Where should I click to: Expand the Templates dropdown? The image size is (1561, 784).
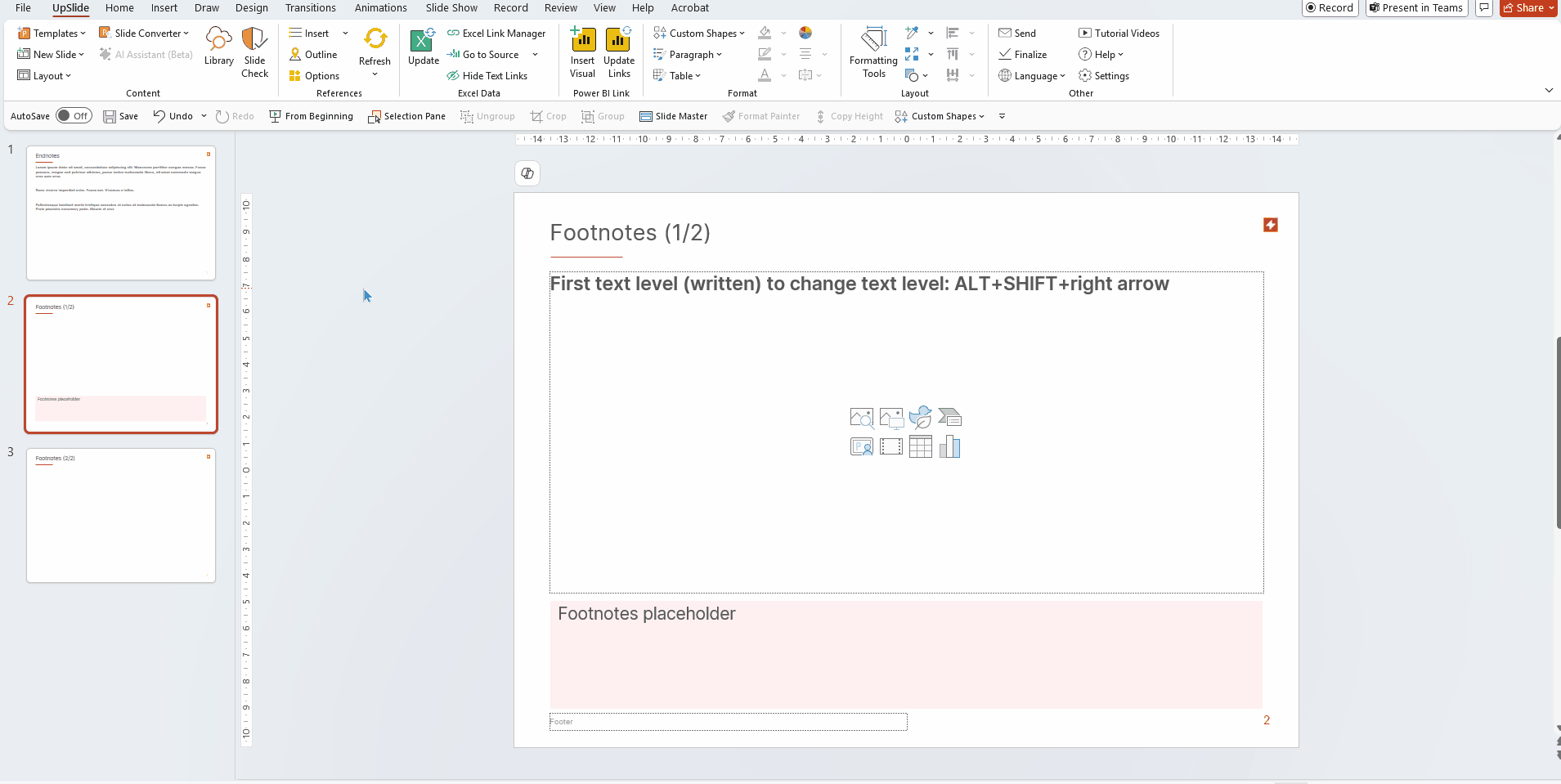(52, 34)
